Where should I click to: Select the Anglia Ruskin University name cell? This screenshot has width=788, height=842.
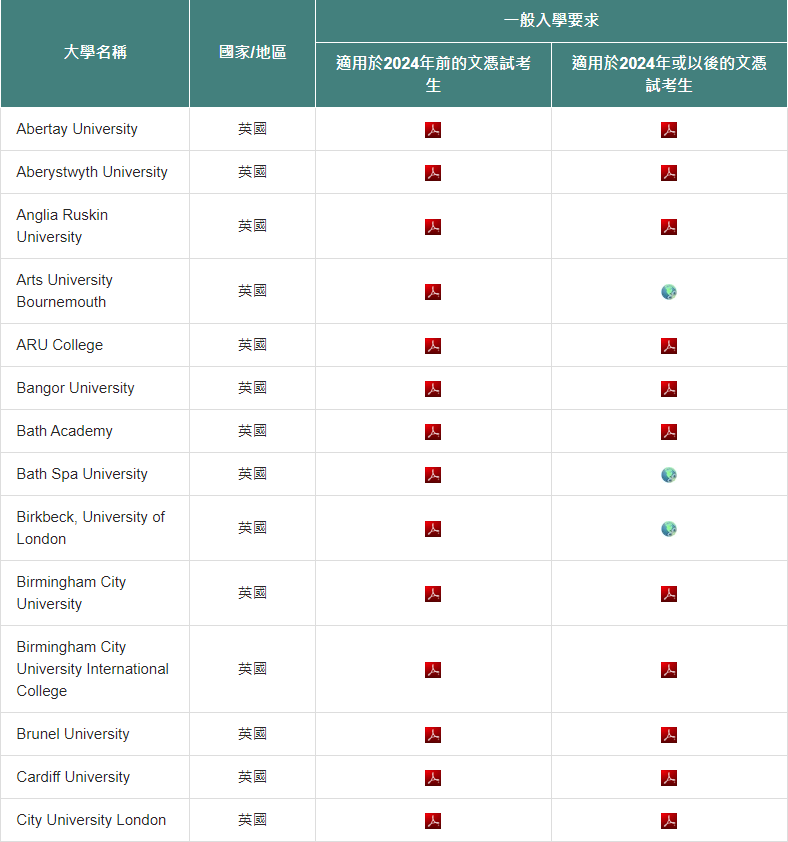point(95,226)
